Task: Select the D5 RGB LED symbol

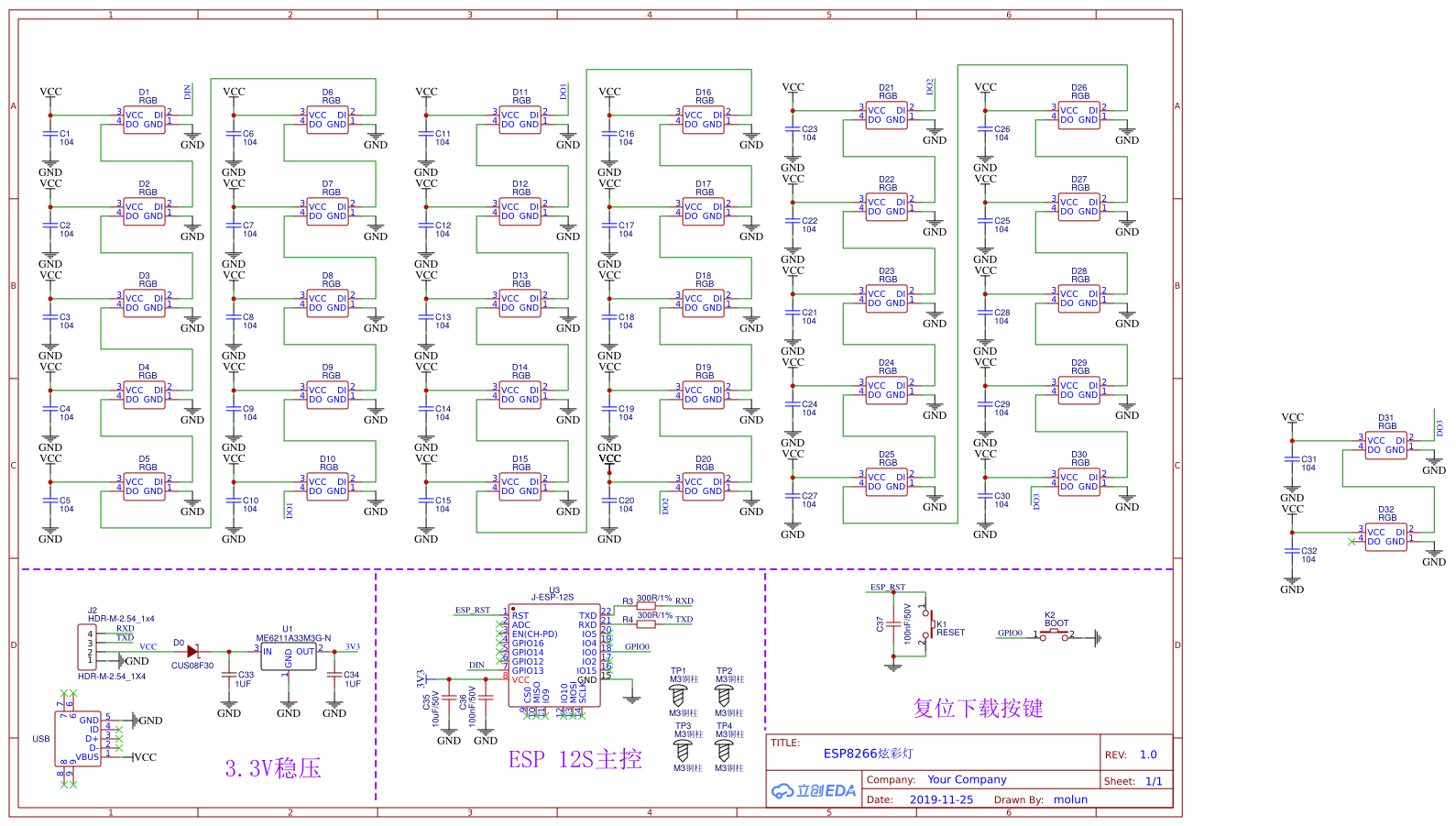Action: pos(145,486)
